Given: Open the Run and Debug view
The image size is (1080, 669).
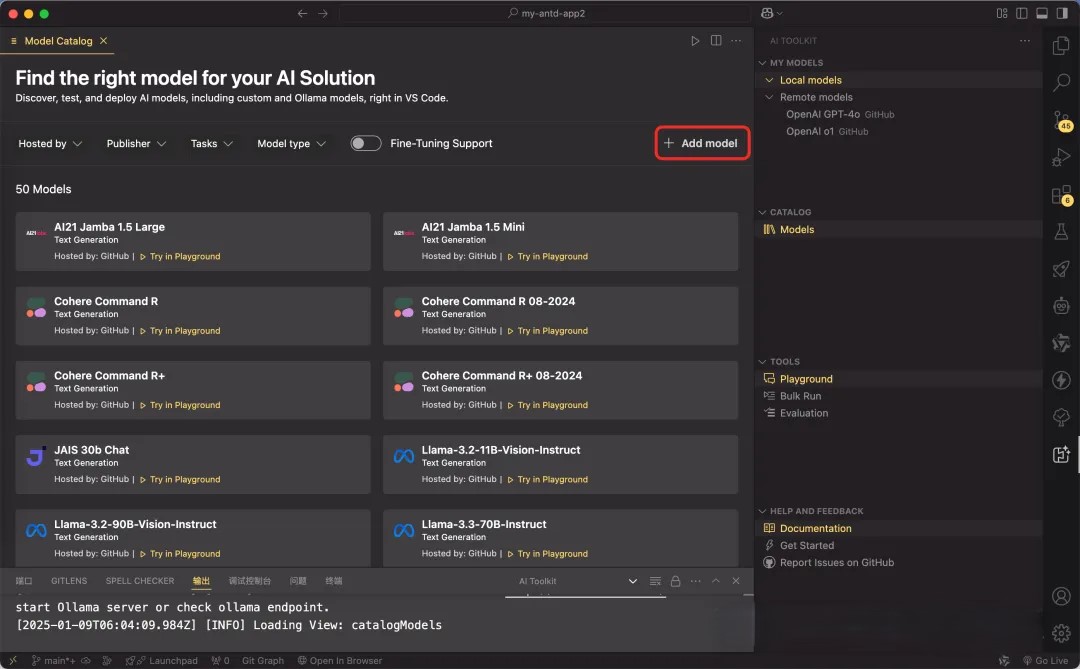Looking at the screenshot, I should (1061, 158).
